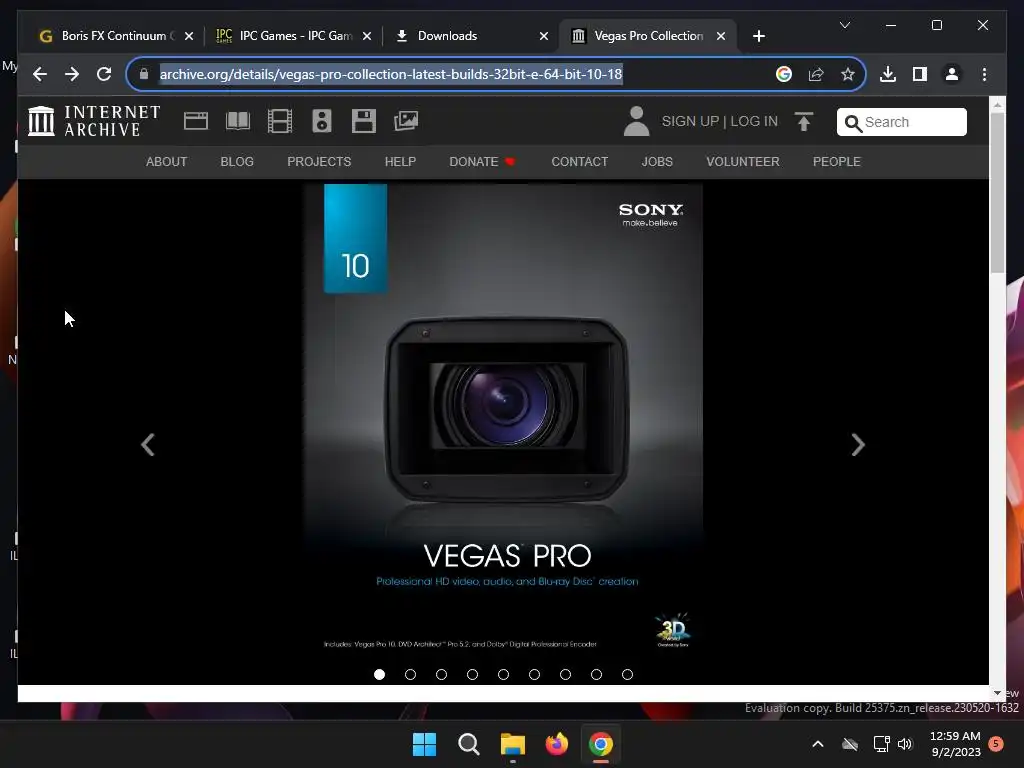Open HELP in Archive menu
This screenshot has height=768, width=1024.
click(400, 161)
